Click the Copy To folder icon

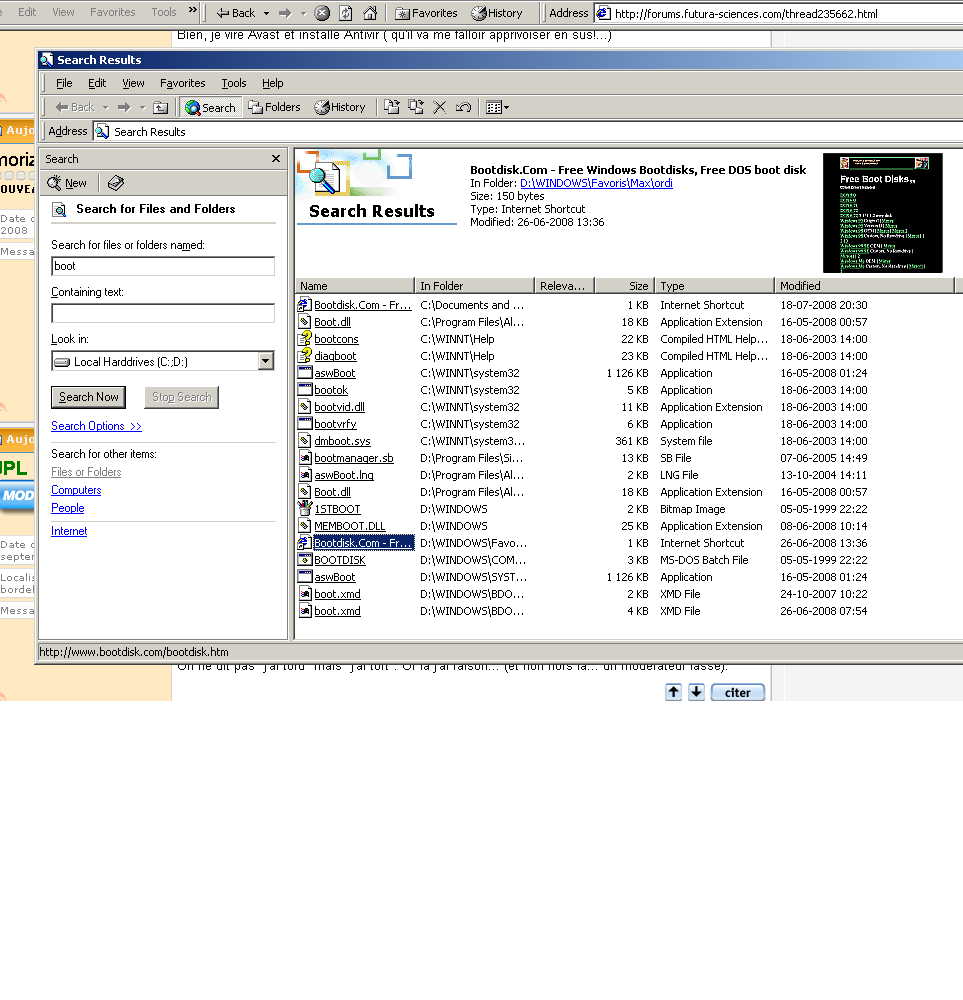[x=416, y=107]
